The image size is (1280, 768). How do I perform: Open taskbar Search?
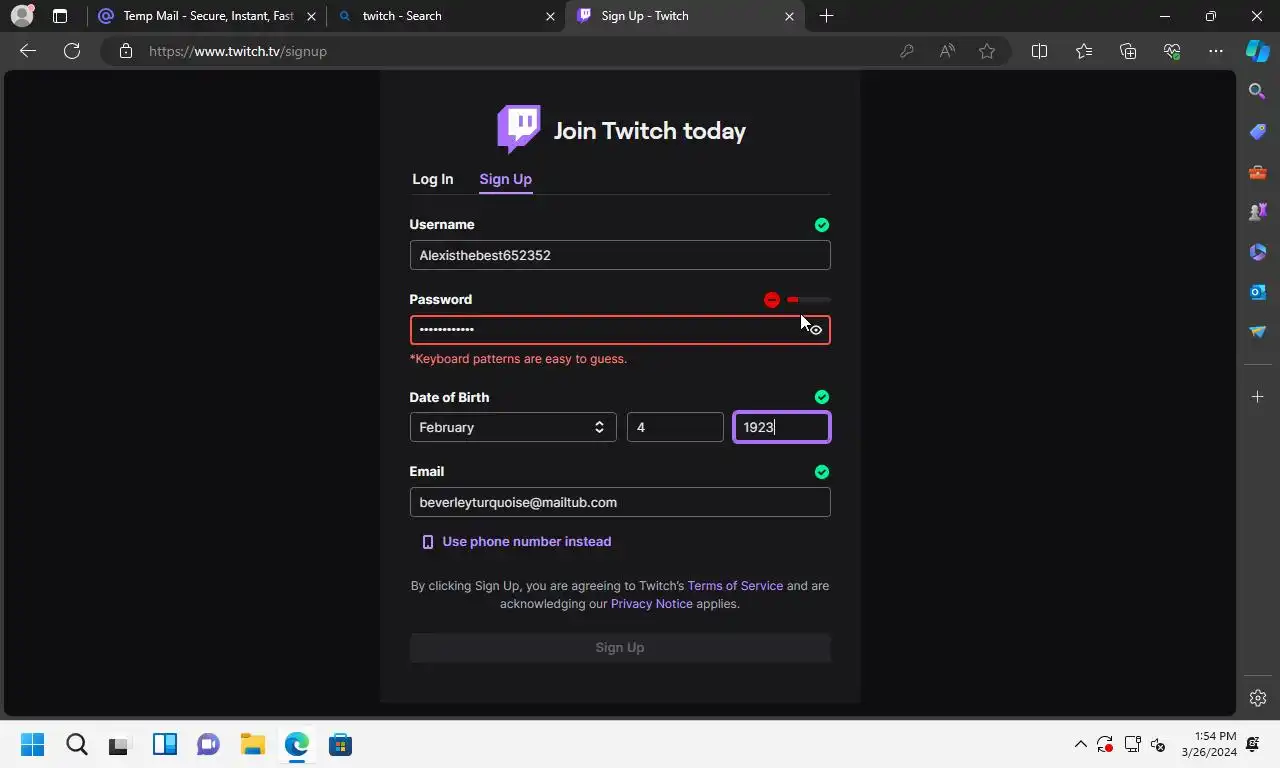click(77, 745)
